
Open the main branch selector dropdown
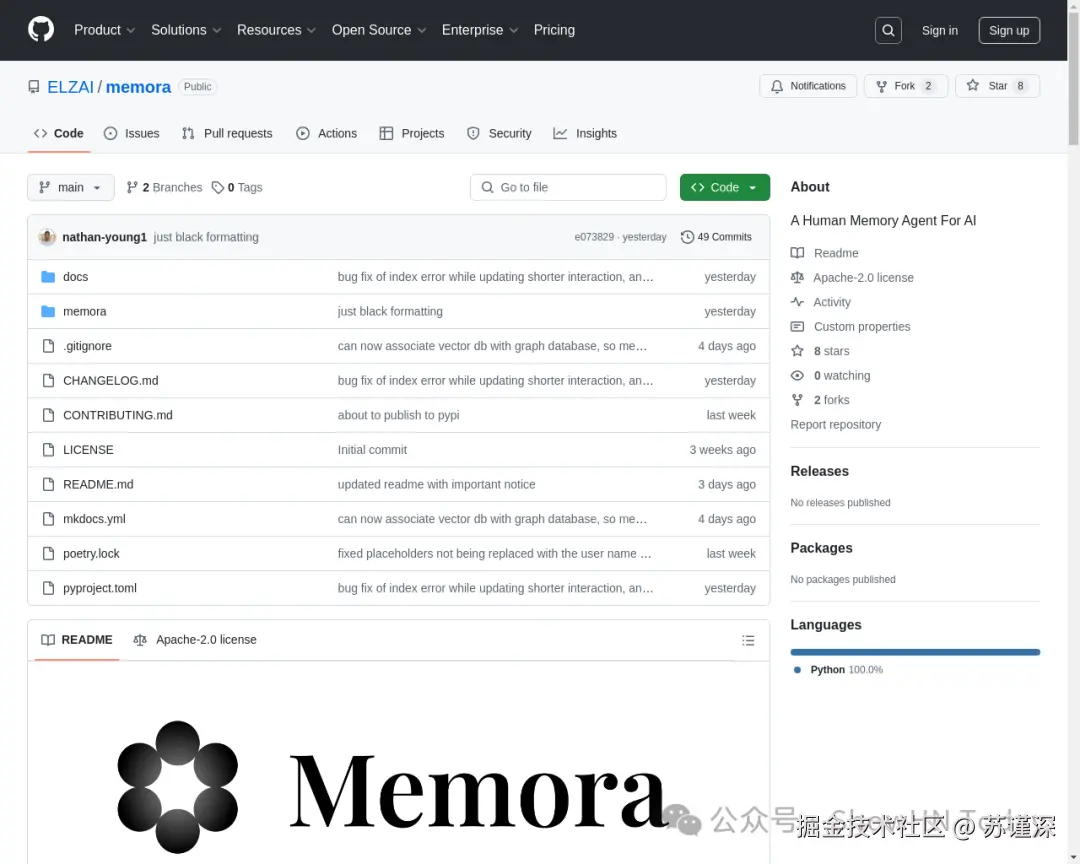pyautogui.click(x=70, y=187)
